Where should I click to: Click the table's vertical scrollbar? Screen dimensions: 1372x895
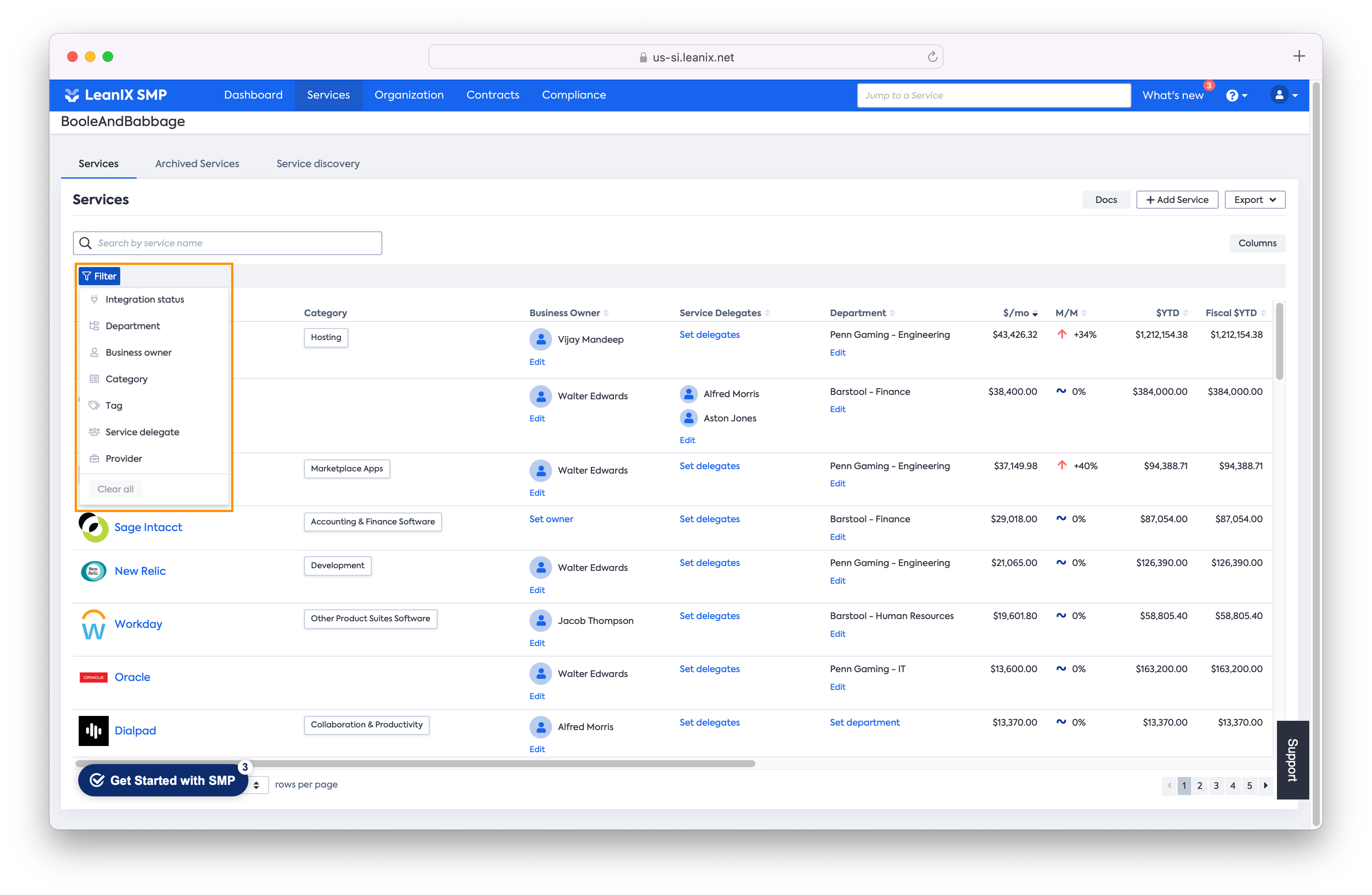click(1279, 341)
